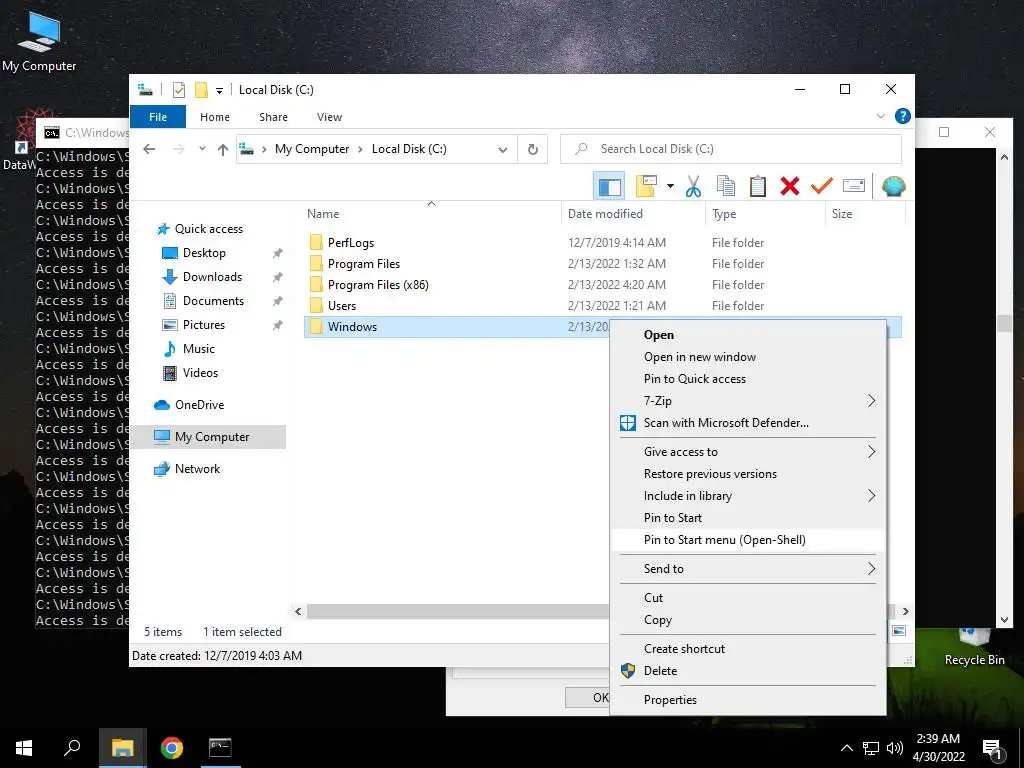Screen dimensions: 1024x768
Task: Expand the Give access to submenu
Action: (x=748, y=452)
